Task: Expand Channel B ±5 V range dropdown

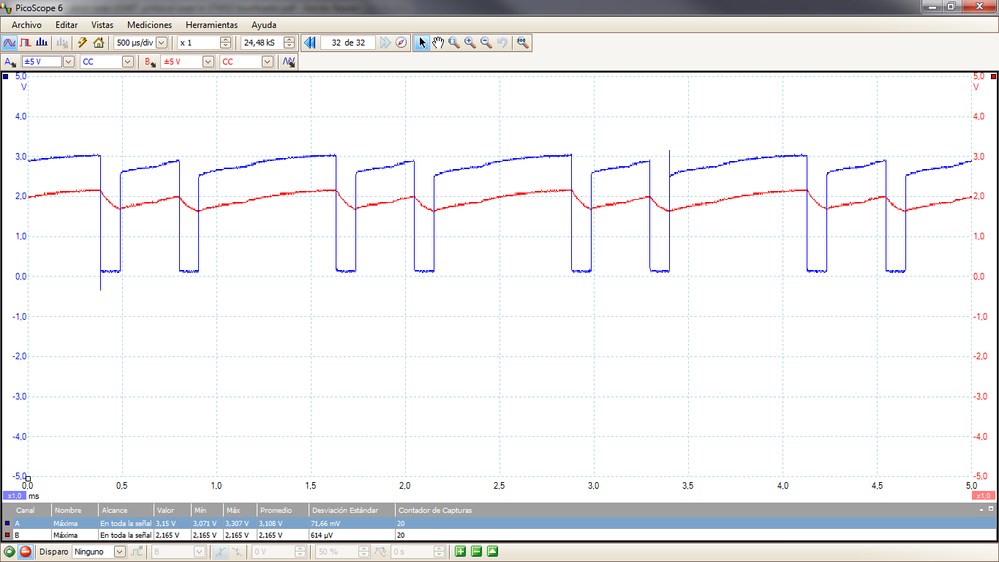Action: [208, 62]
